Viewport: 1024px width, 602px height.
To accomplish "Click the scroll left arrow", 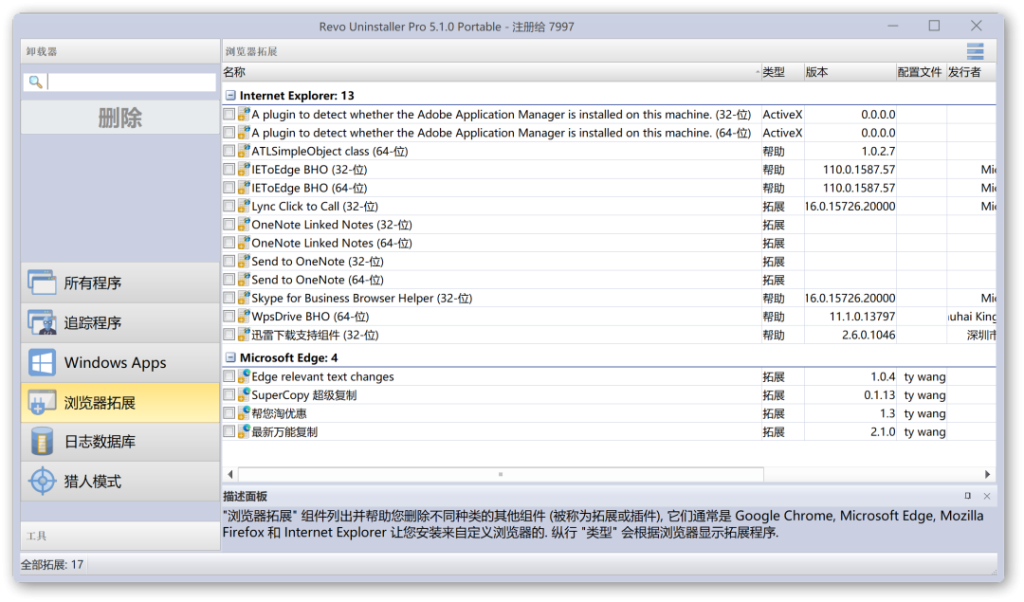I will pos(230,474).
